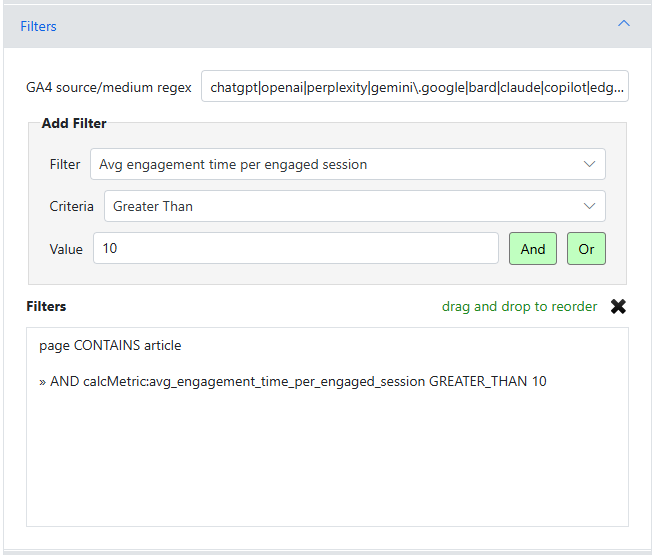
Task: Click empty area of filters list box
Action: pyautogui.click(x=327, y=460)
